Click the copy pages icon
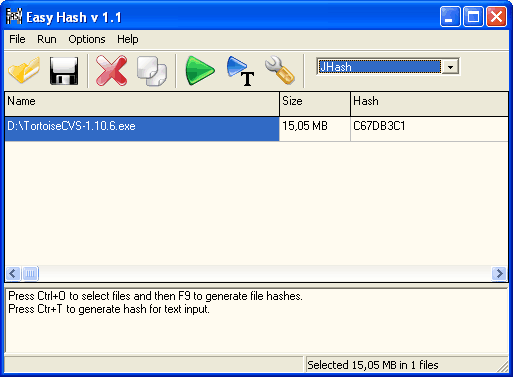Image resolution: width=513 pixels, height=377 pixels. (x=152, y=71)
